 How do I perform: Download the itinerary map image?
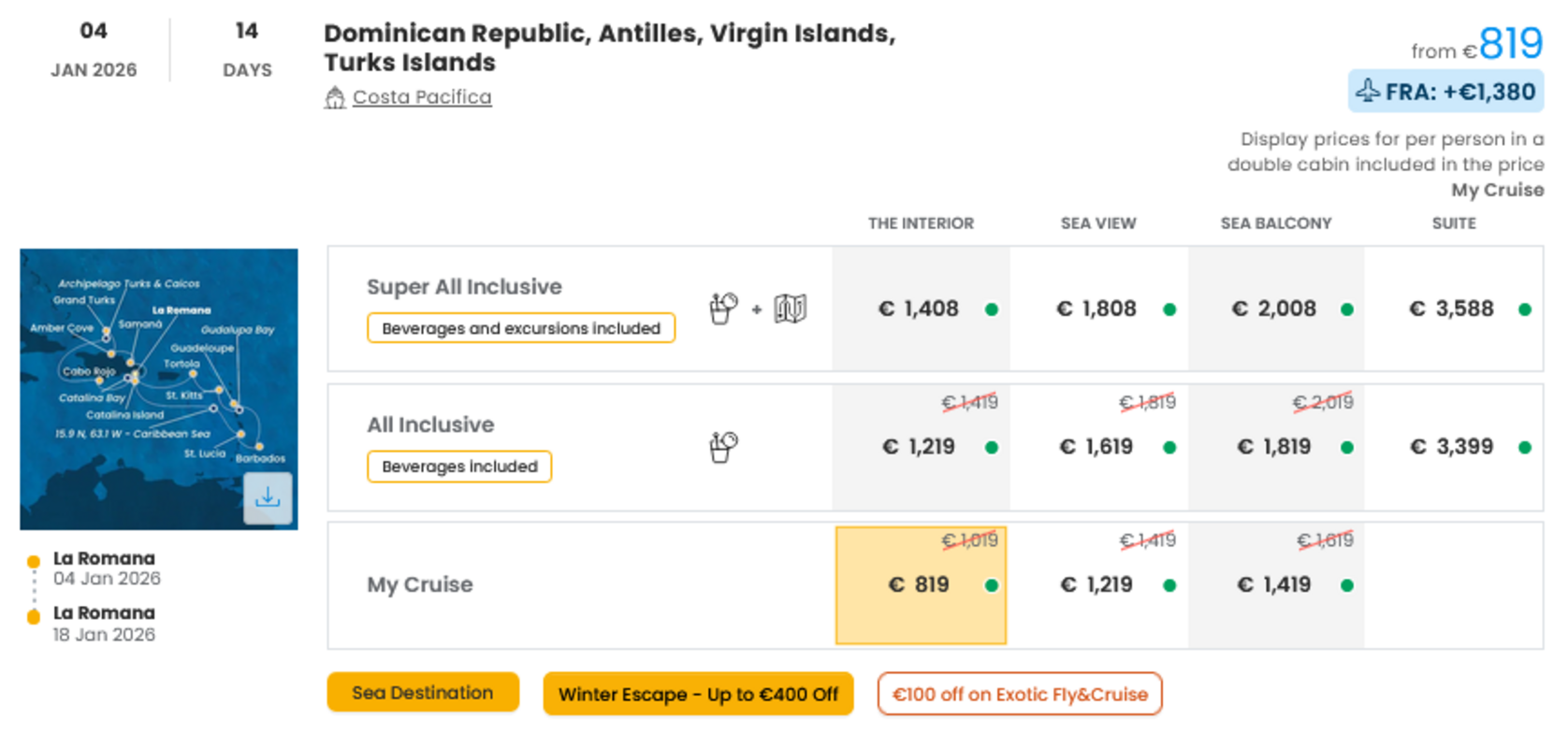point(268,497)
